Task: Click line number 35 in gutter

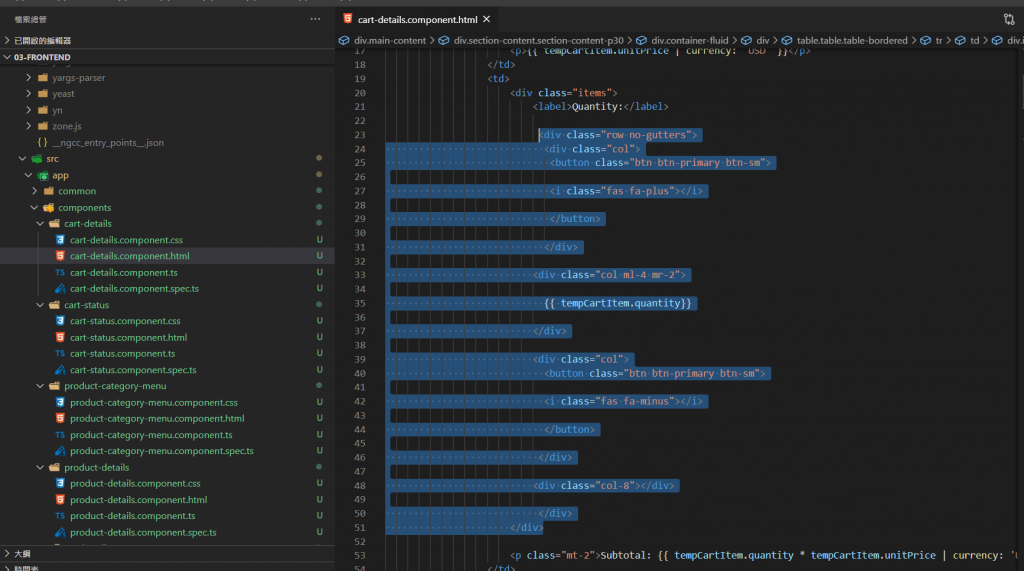Action: tap(360, 303)
